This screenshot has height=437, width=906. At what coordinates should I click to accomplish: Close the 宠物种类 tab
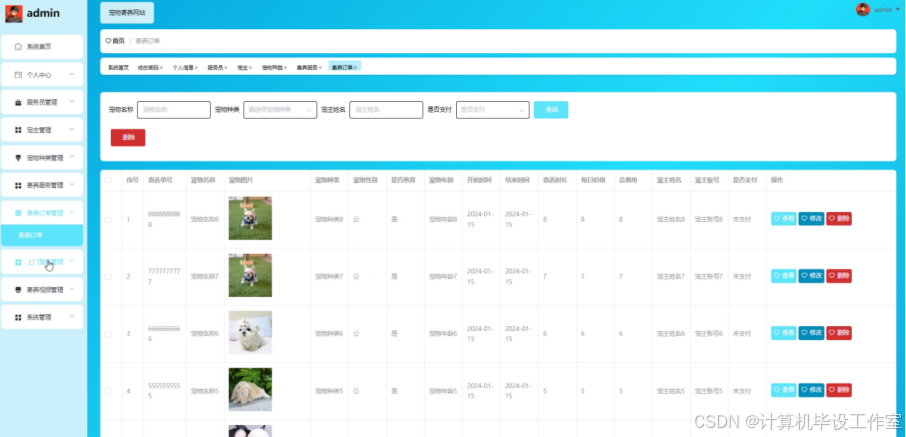[x=285, y=68]
